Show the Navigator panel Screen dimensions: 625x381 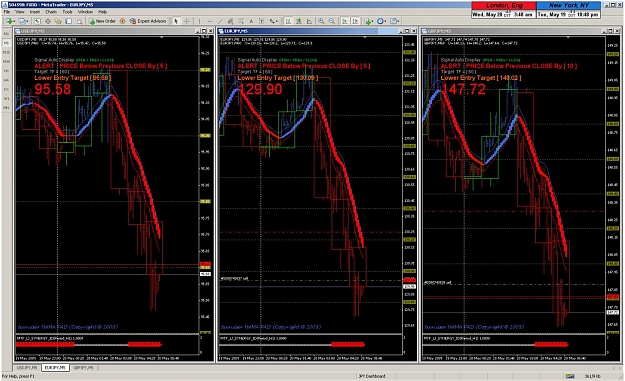click(x=58, y=21)
